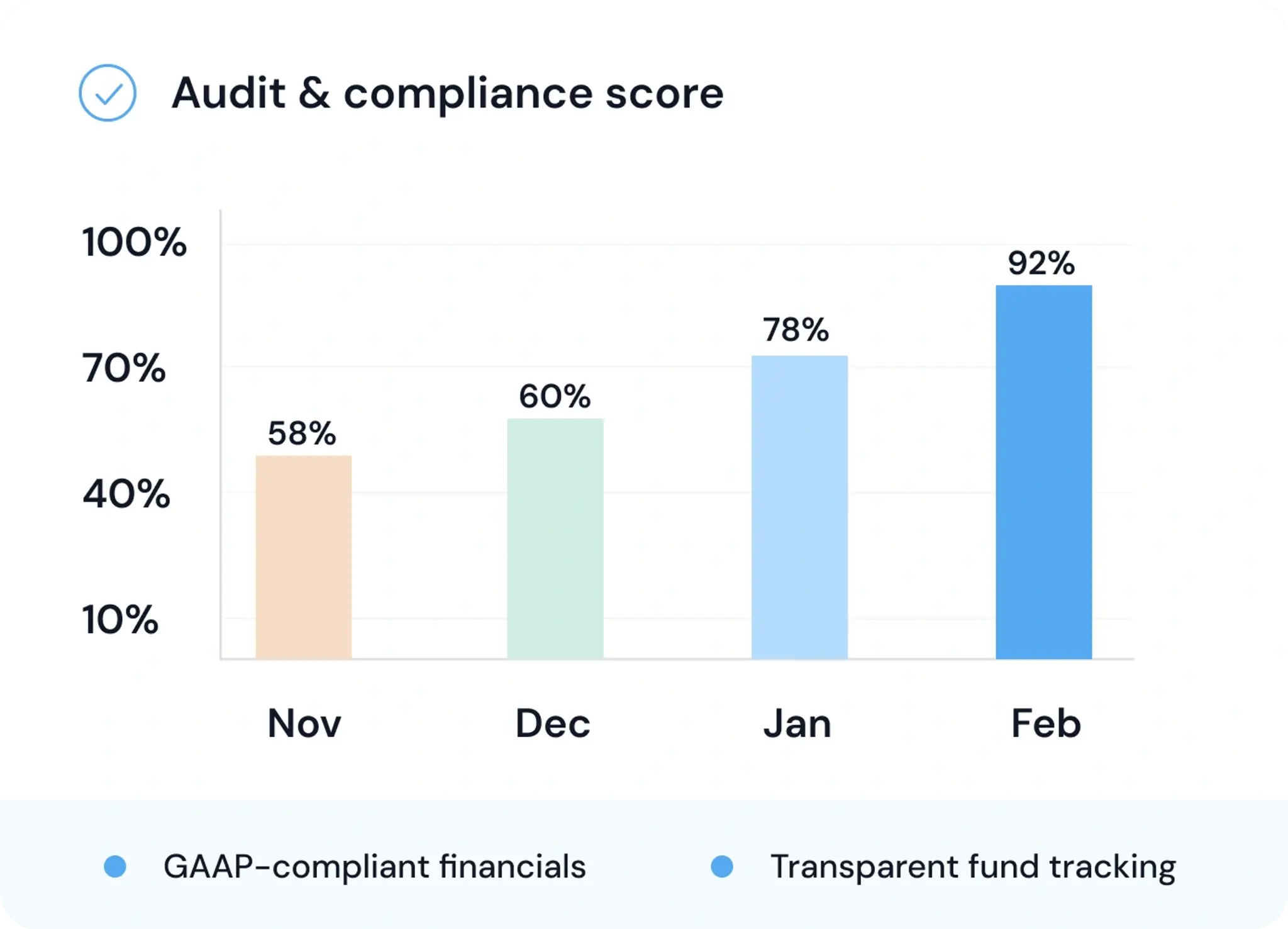This screenshot has width=1288, height=929.
Task: Click the Feb month label
Action: pyautogui.click(x=1046, y=723)
